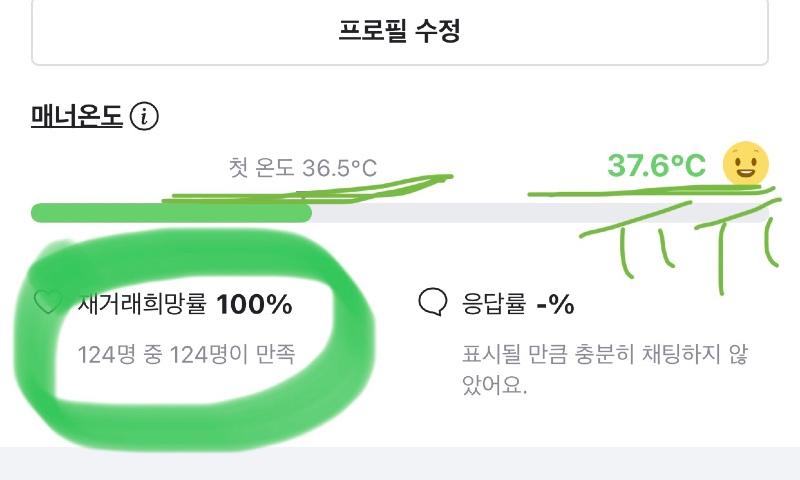Tap the 재거래희망률 label text

tap(143, 304)
